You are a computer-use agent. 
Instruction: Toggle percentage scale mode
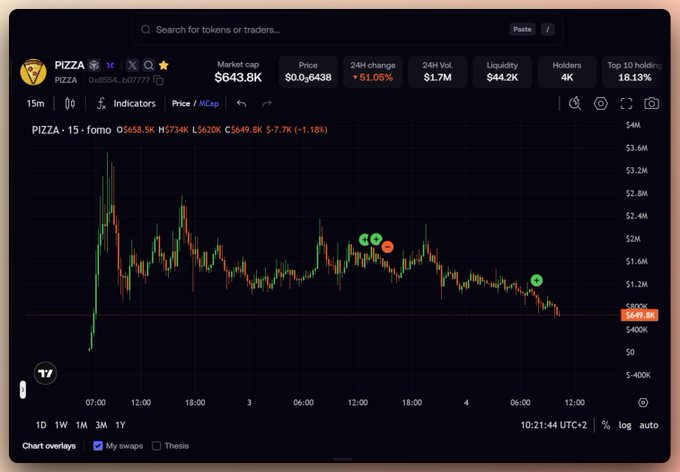pyautogui.click(x=606, y=425)
